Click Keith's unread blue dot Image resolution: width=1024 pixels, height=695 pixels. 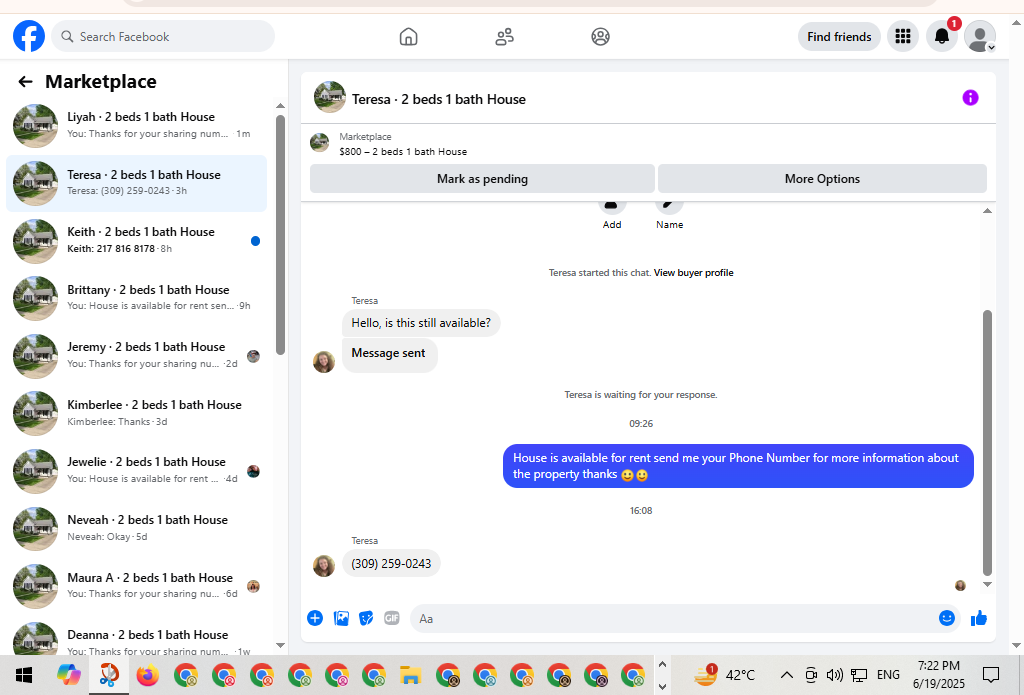[255, 241]
